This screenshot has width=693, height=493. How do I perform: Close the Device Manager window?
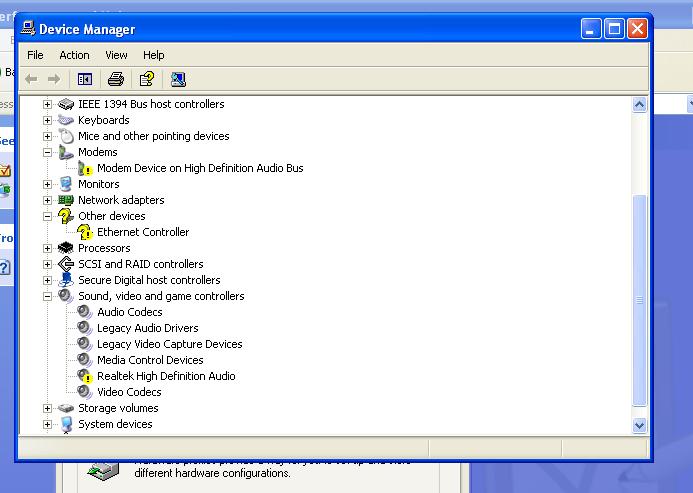tap(637, 29)
